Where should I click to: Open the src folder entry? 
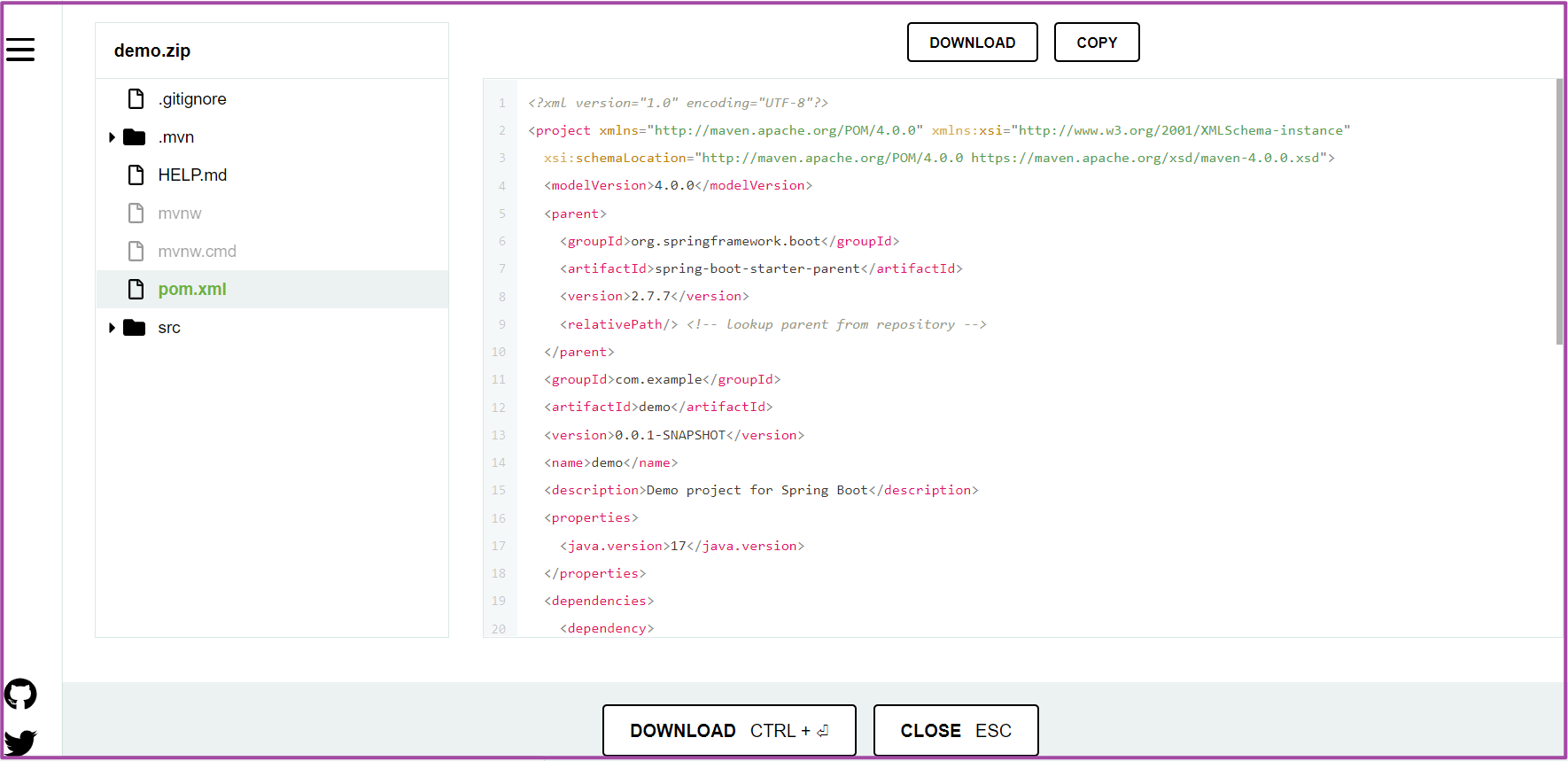(169, 327)
